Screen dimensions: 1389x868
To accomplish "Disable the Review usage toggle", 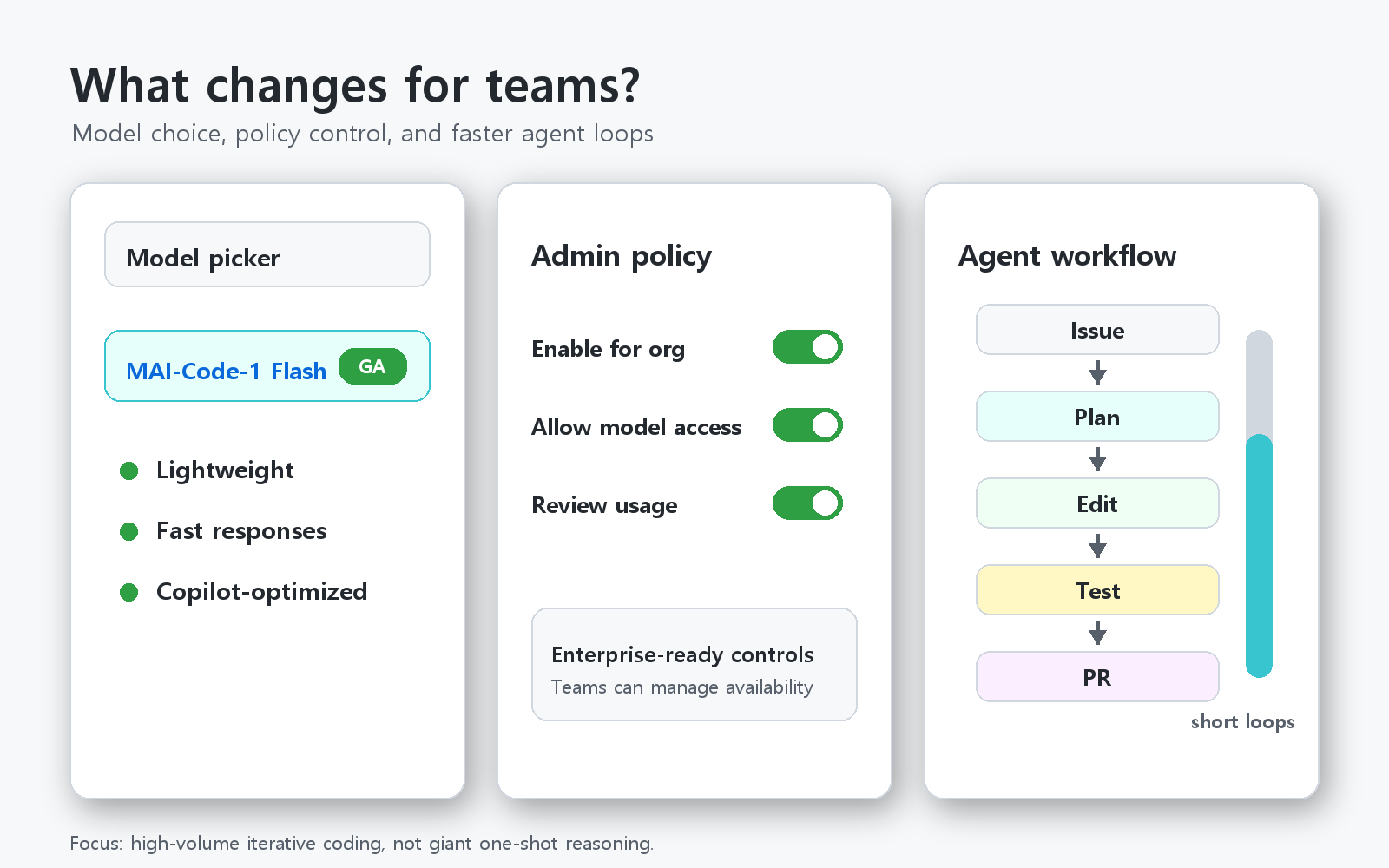I will click(807, 503).
